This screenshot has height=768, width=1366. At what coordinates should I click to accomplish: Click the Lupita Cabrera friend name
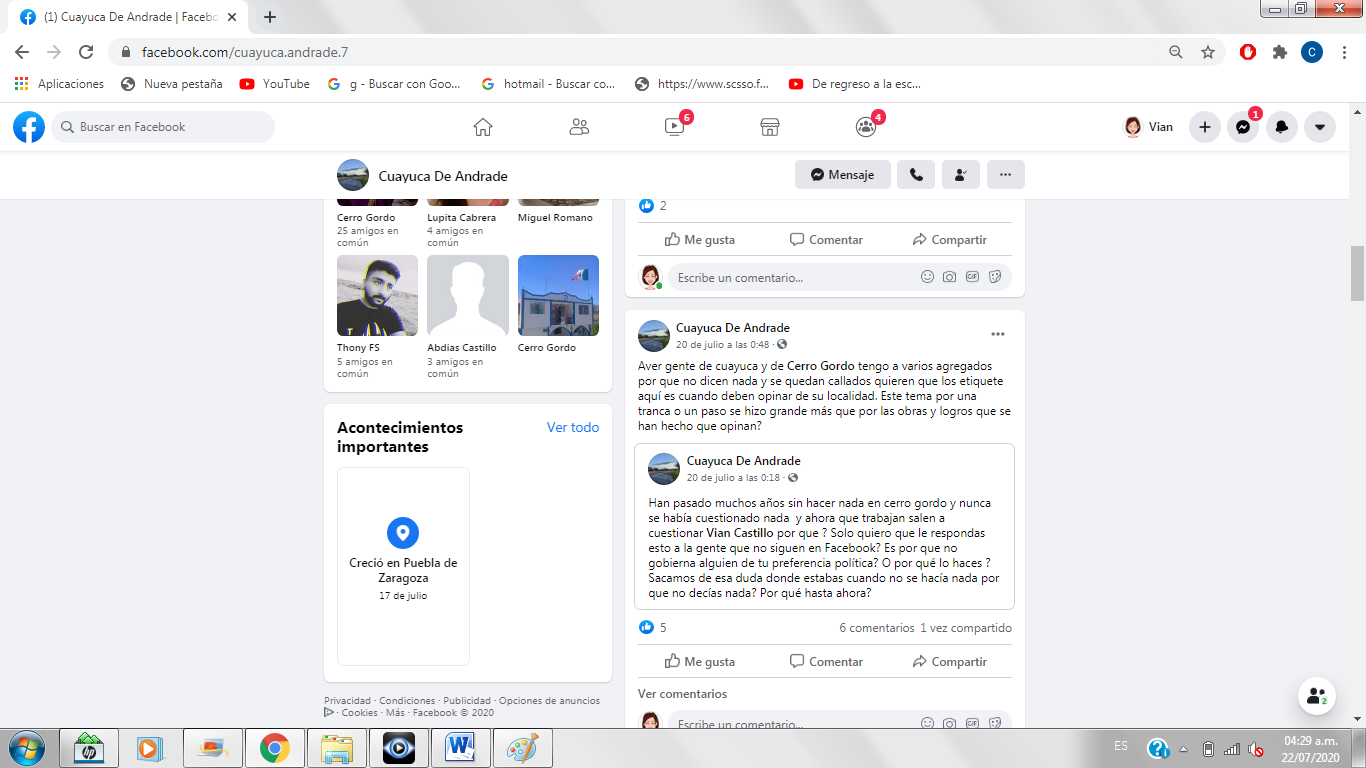tap(461, 218)
